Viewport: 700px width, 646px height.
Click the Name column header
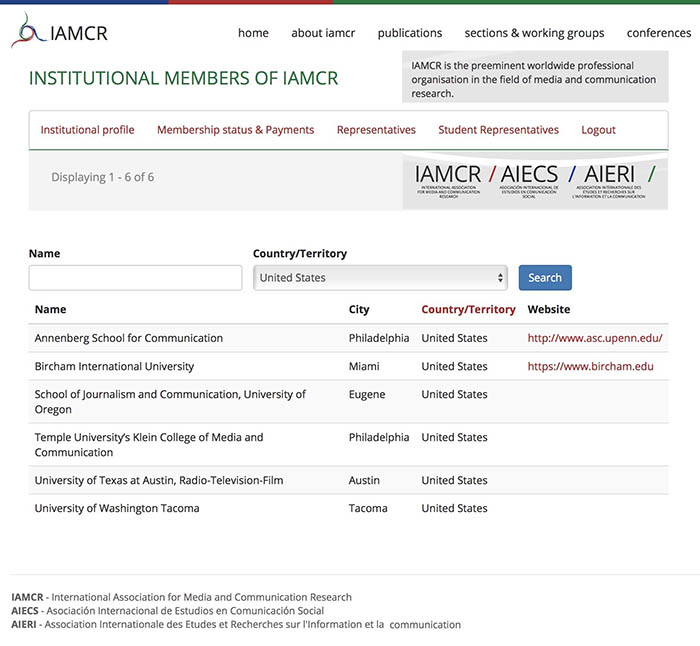pyautogui.click(x=50, y=309)
